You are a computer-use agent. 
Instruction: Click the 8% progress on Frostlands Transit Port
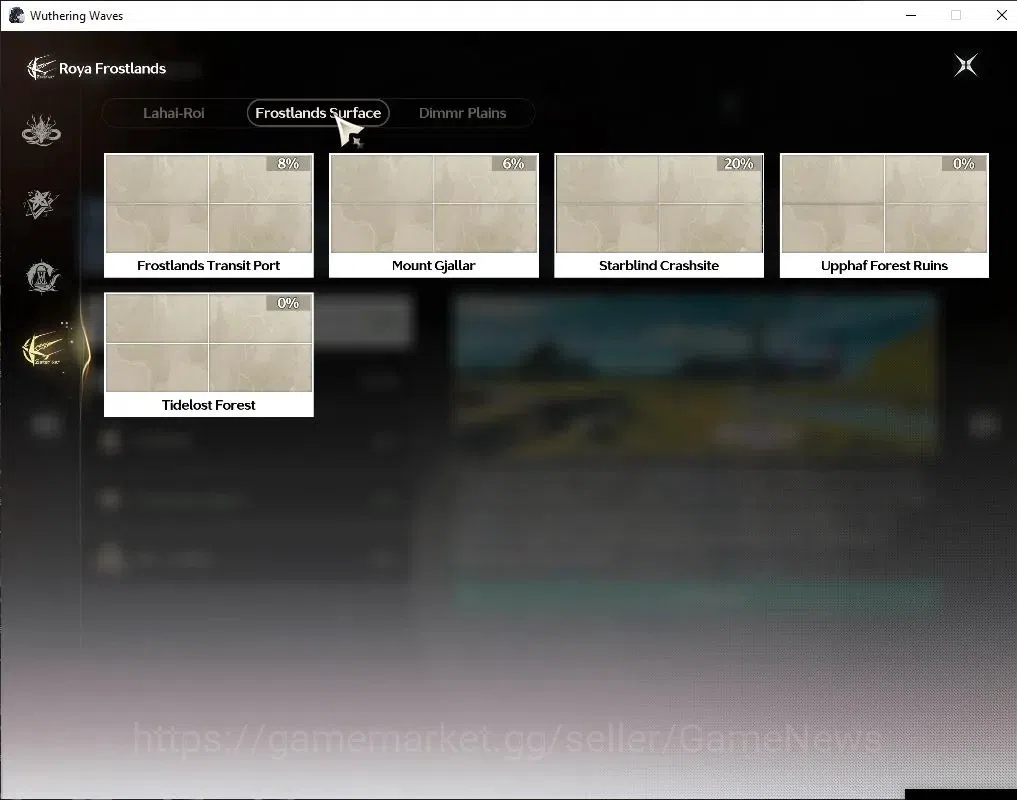288,164
